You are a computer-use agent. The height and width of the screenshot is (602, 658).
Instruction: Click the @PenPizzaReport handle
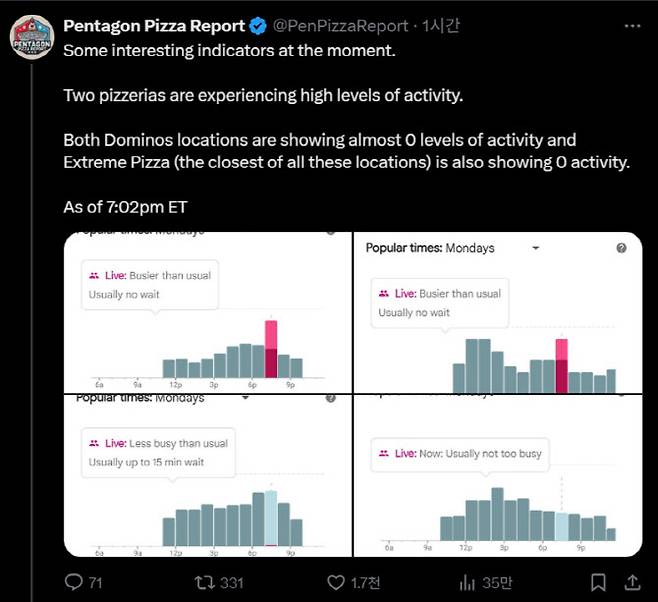coord(339,25)
